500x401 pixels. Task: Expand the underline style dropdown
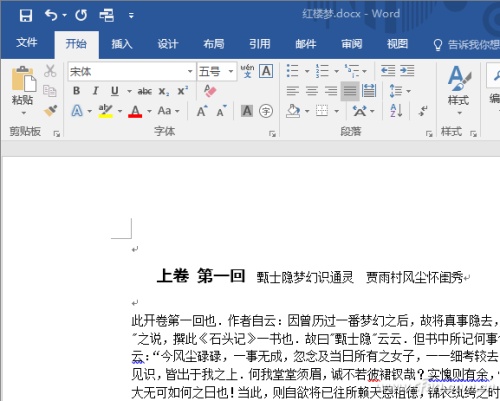coord(129,91)
